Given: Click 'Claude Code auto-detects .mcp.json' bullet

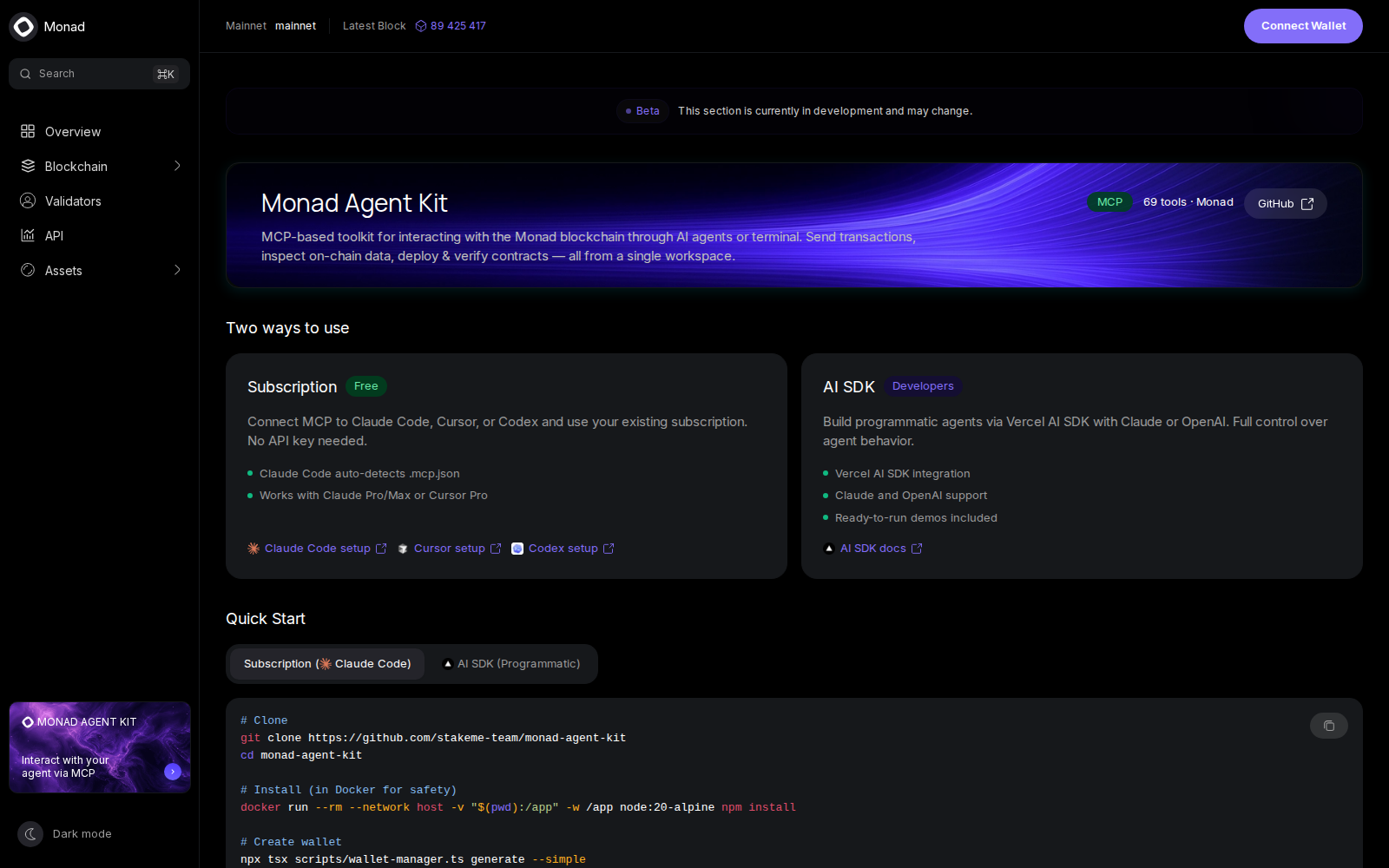Looking at the screenshot, I should [359, 474].
